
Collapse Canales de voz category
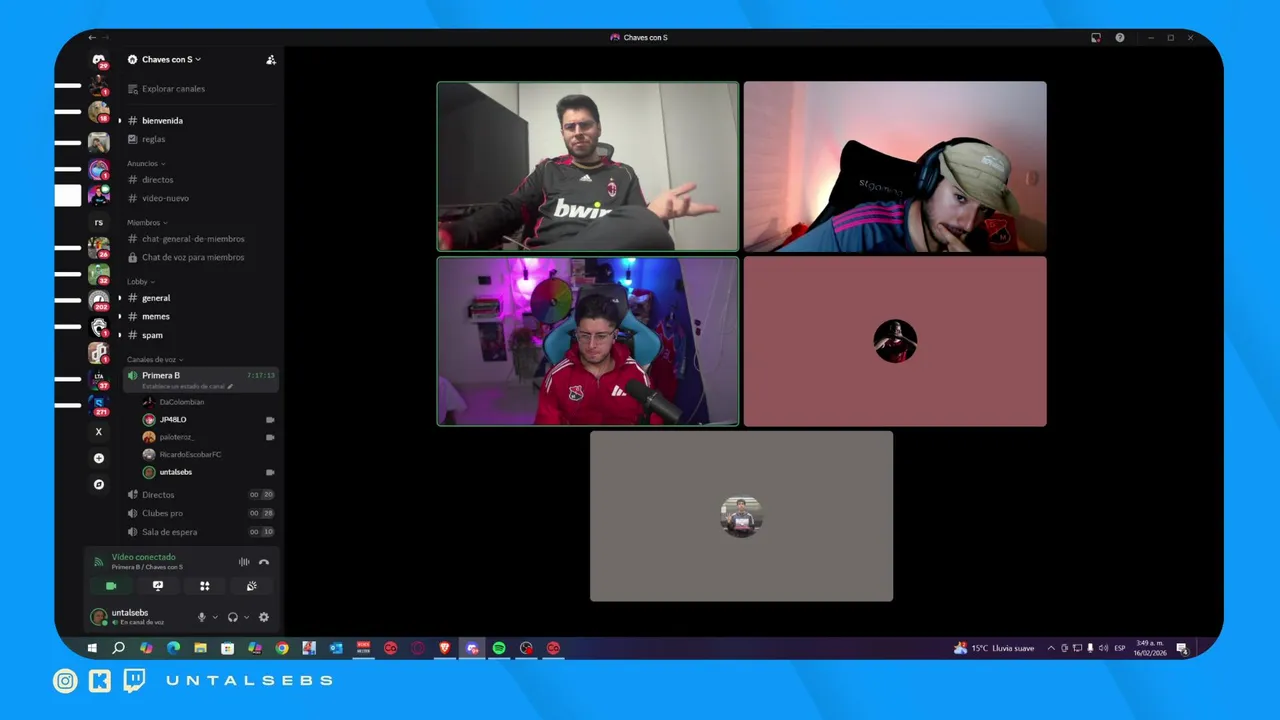(x=155, y=359)
